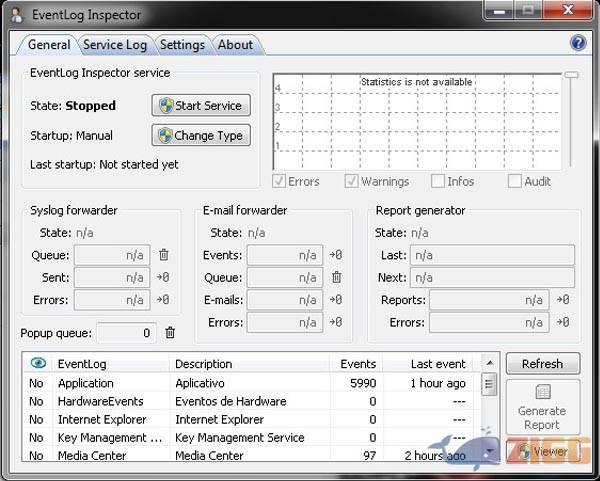The height and width of the screenshot is (481, 600).
Task: Reset the E-mails counter arrow icon
Action: [x=336, y=299]
